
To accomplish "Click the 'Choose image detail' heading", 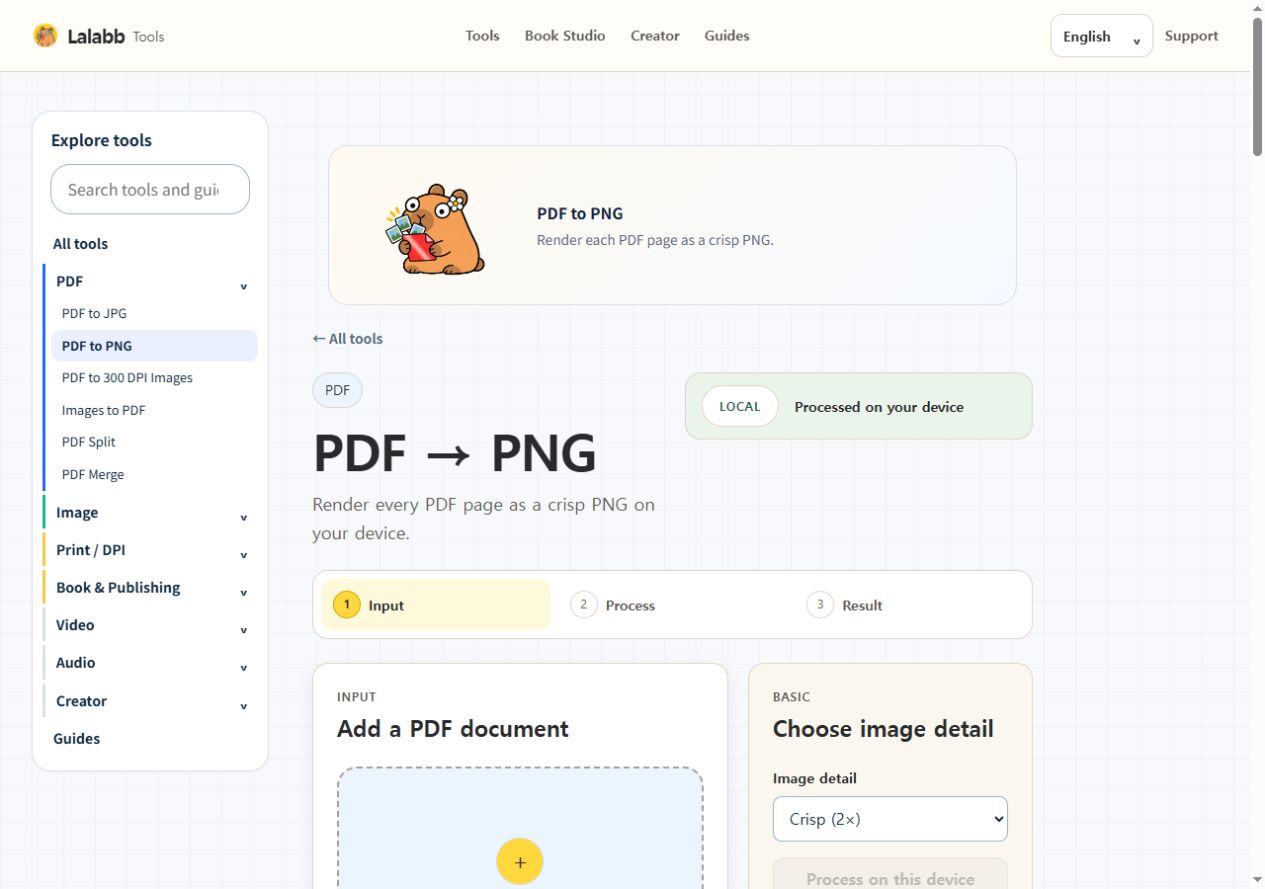I will (x=883, y=729).
